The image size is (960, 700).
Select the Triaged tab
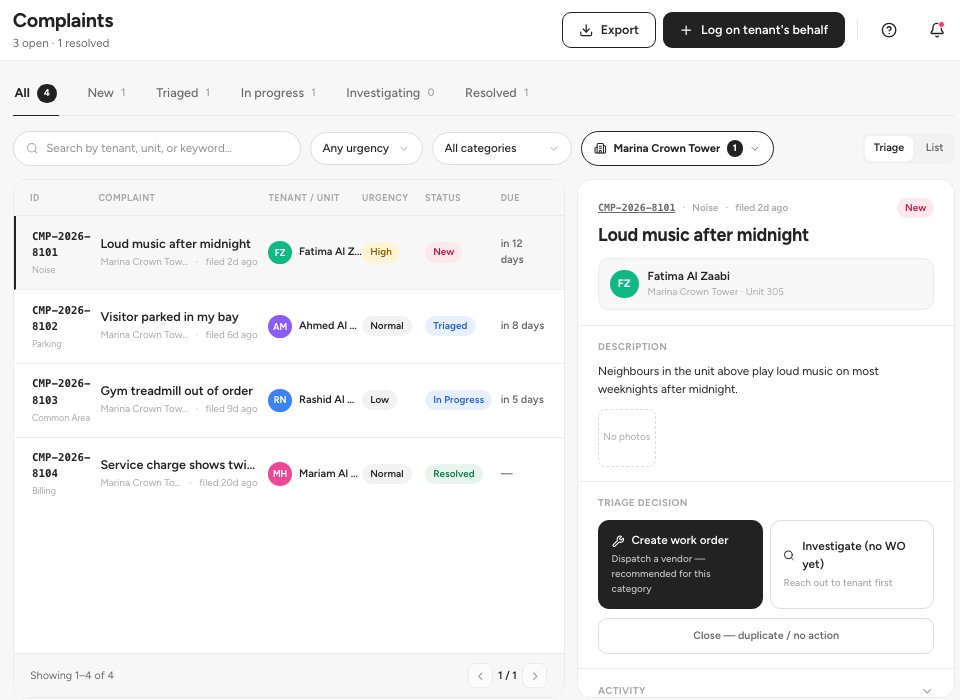tap(183, 93)
